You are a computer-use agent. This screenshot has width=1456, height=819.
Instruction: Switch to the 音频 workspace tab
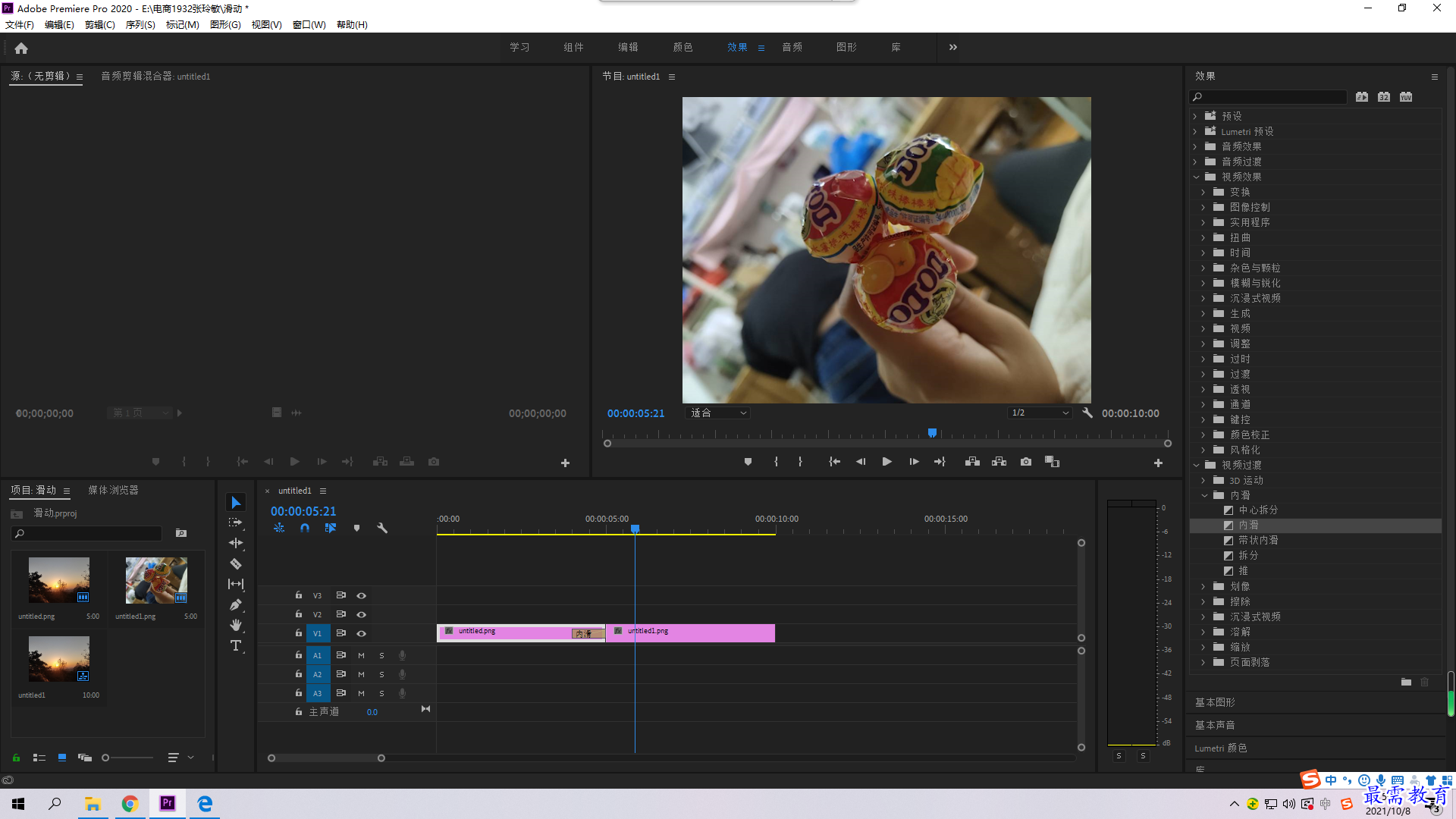point(792,47)
